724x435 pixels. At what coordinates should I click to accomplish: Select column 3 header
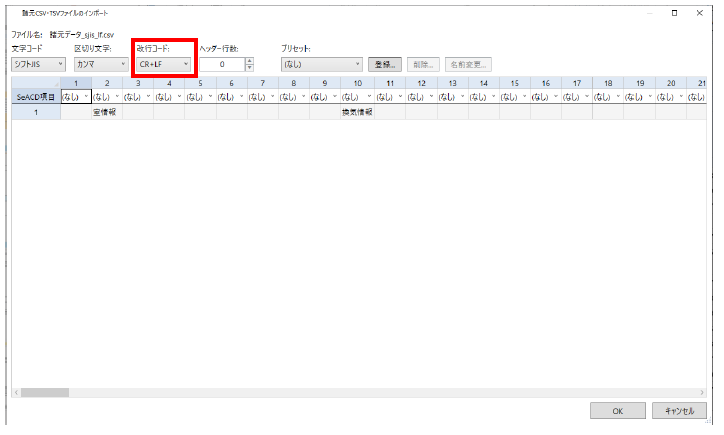138,83
